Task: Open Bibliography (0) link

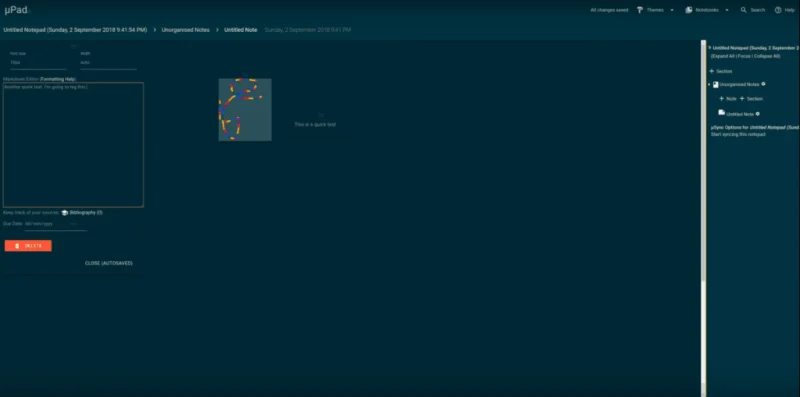Action: tap(86, 213)
